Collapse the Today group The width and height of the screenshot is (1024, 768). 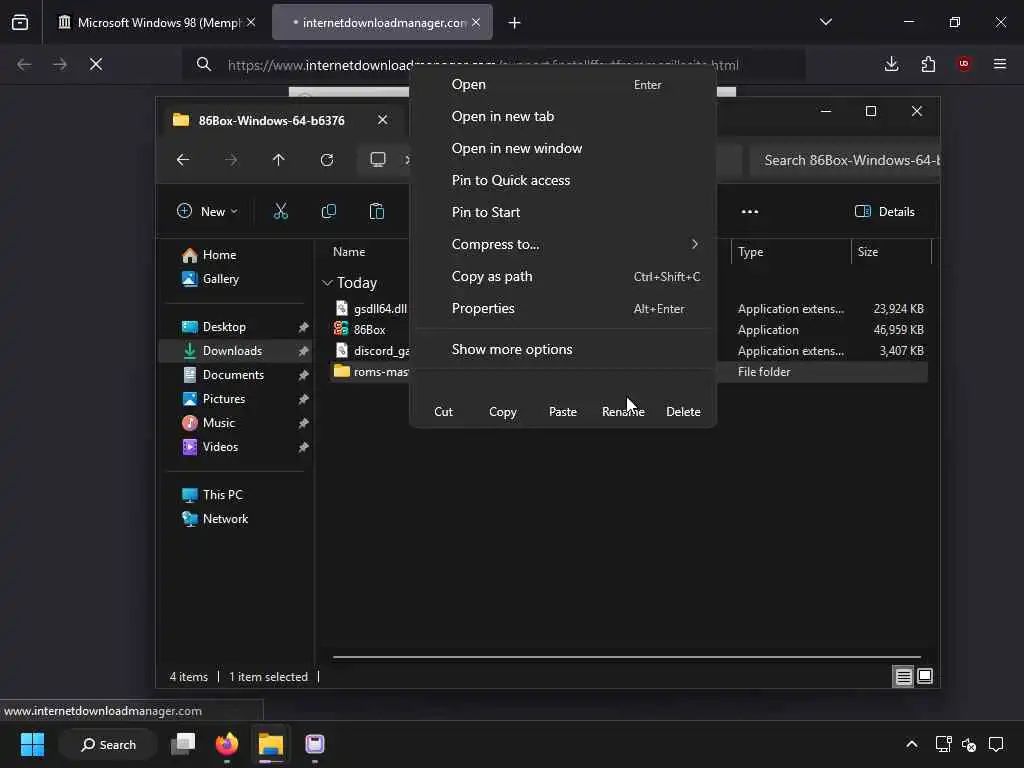pos(327,283)
